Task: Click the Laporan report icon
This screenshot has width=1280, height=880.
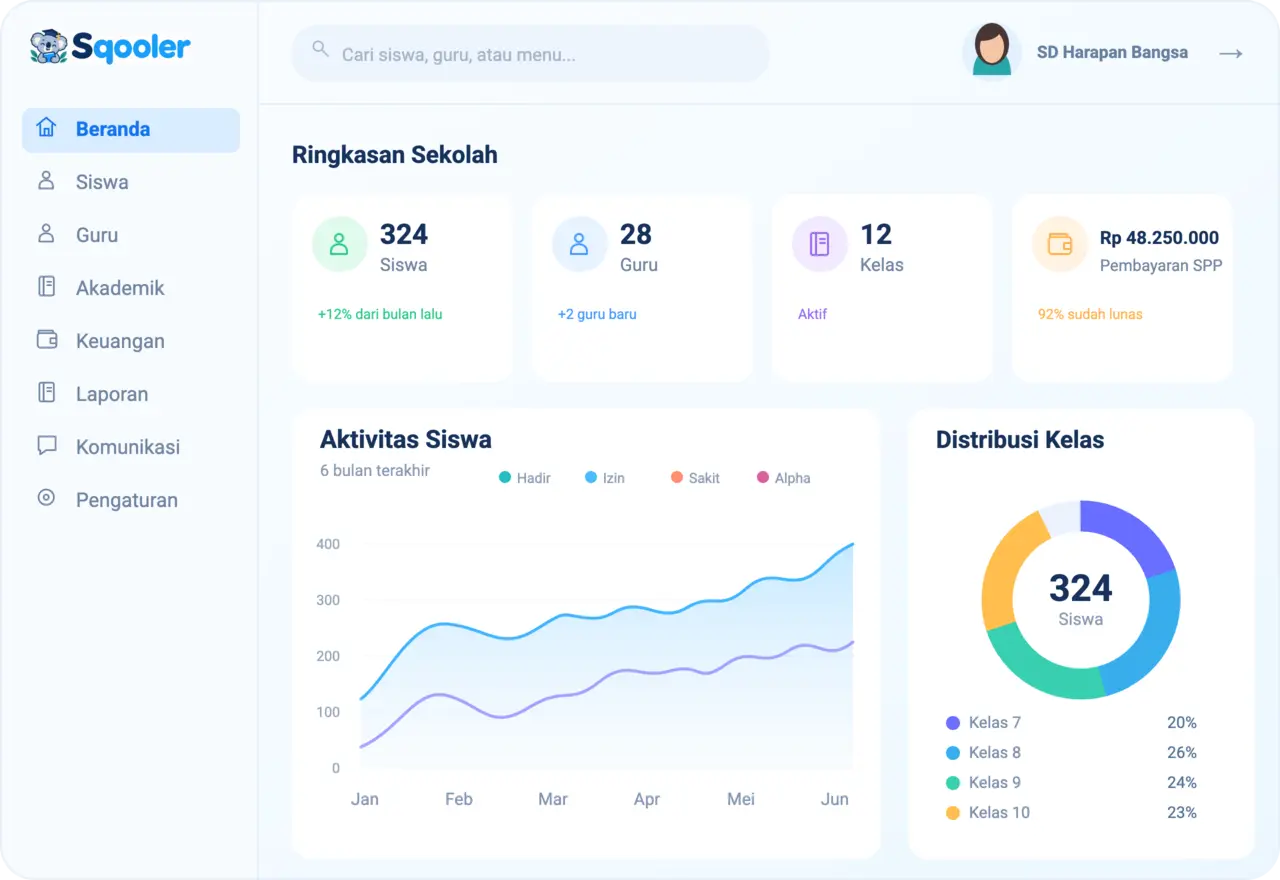Action: pos(46,393)
